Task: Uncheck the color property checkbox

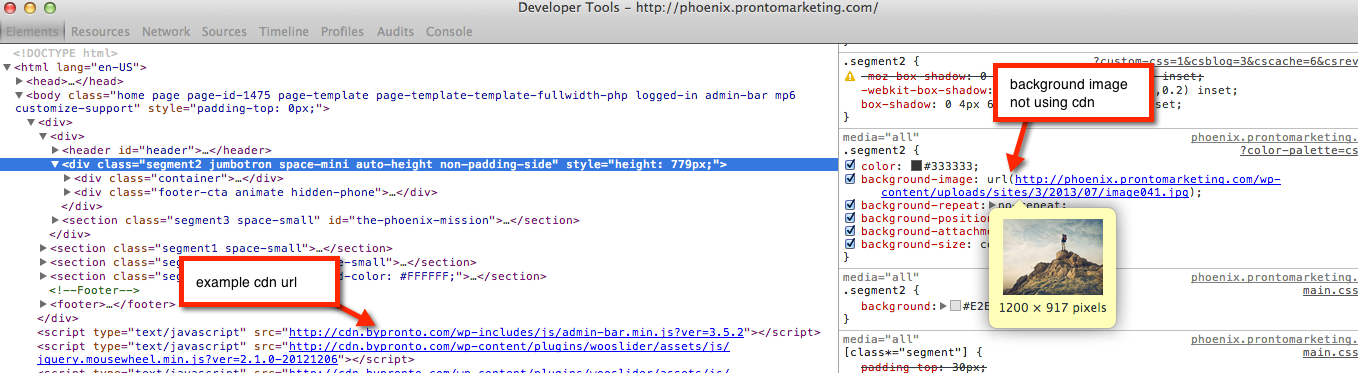Action: [x=850, y=166]
